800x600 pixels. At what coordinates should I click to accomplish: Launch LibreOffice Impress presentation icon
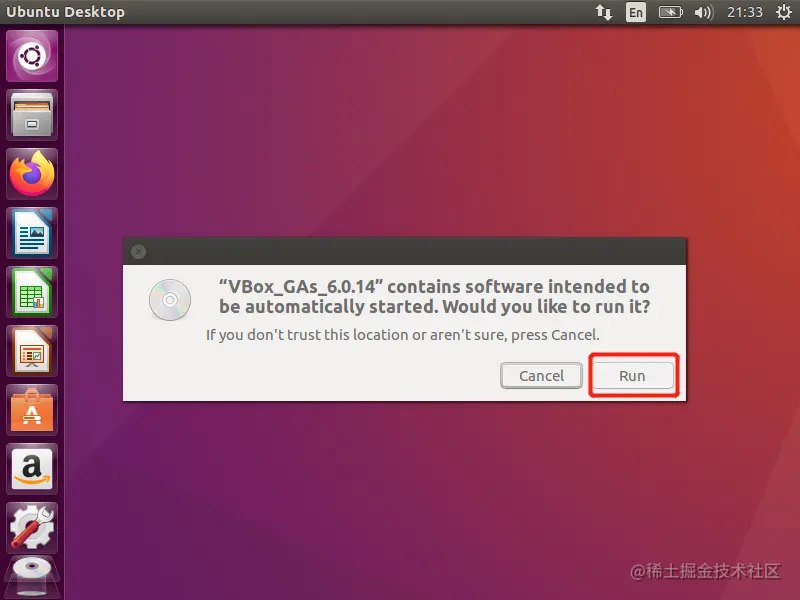pyautogui.click(x=32, y=351)
